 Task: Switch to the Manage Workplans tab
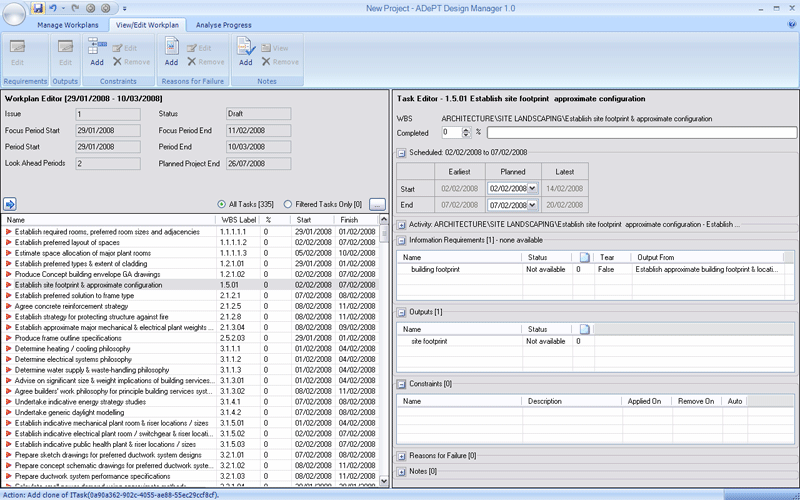tap(70, 24)
